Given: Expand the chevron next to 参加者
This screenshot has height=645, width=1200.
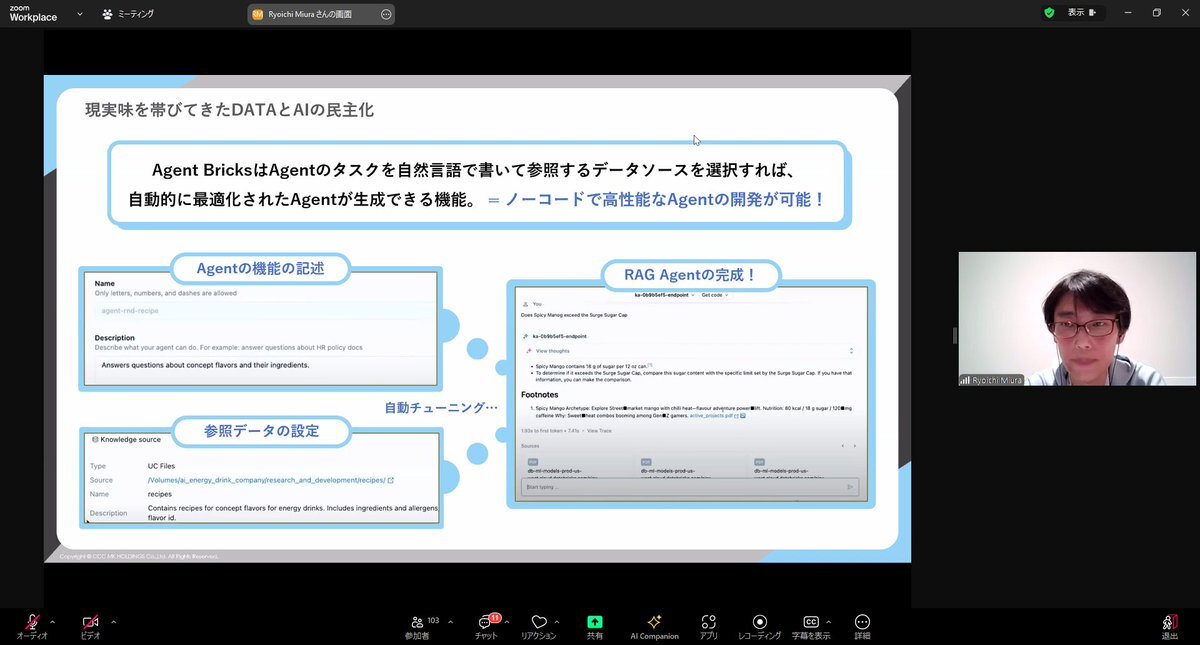Looking at the screenshot, I should [450, 622].
